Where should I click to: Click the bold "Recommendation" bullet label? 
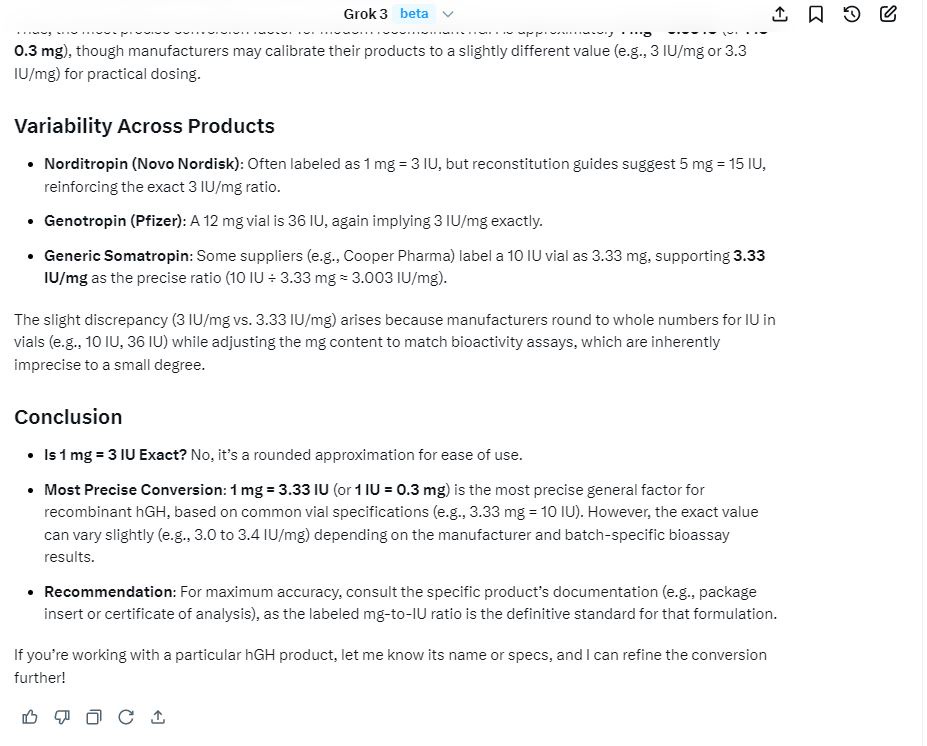click(x=108, y=592)
